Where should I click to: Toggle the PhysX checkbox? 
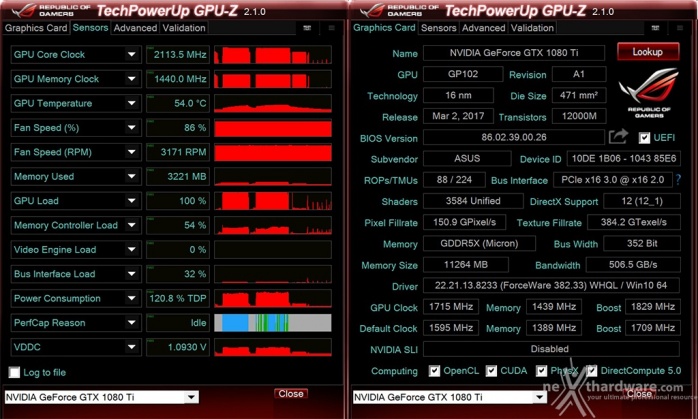(x=541, y=370)
